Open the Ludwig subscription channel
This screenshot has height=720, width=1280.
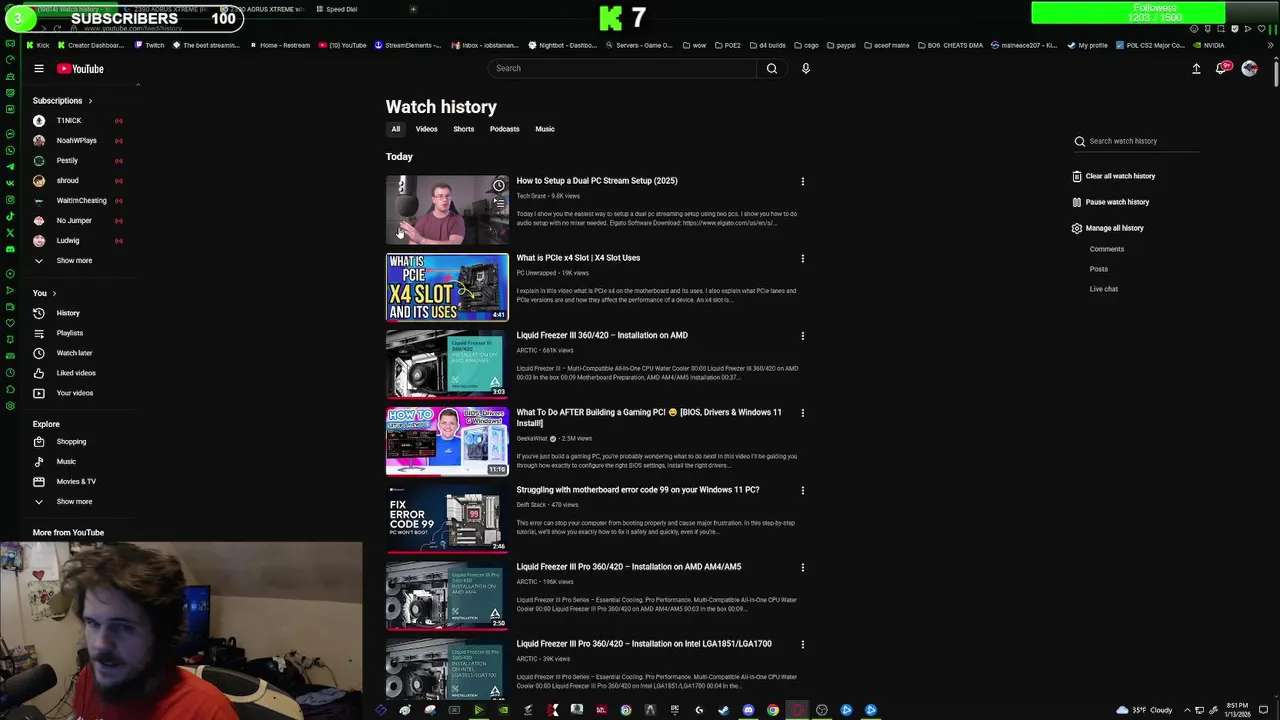68,240
